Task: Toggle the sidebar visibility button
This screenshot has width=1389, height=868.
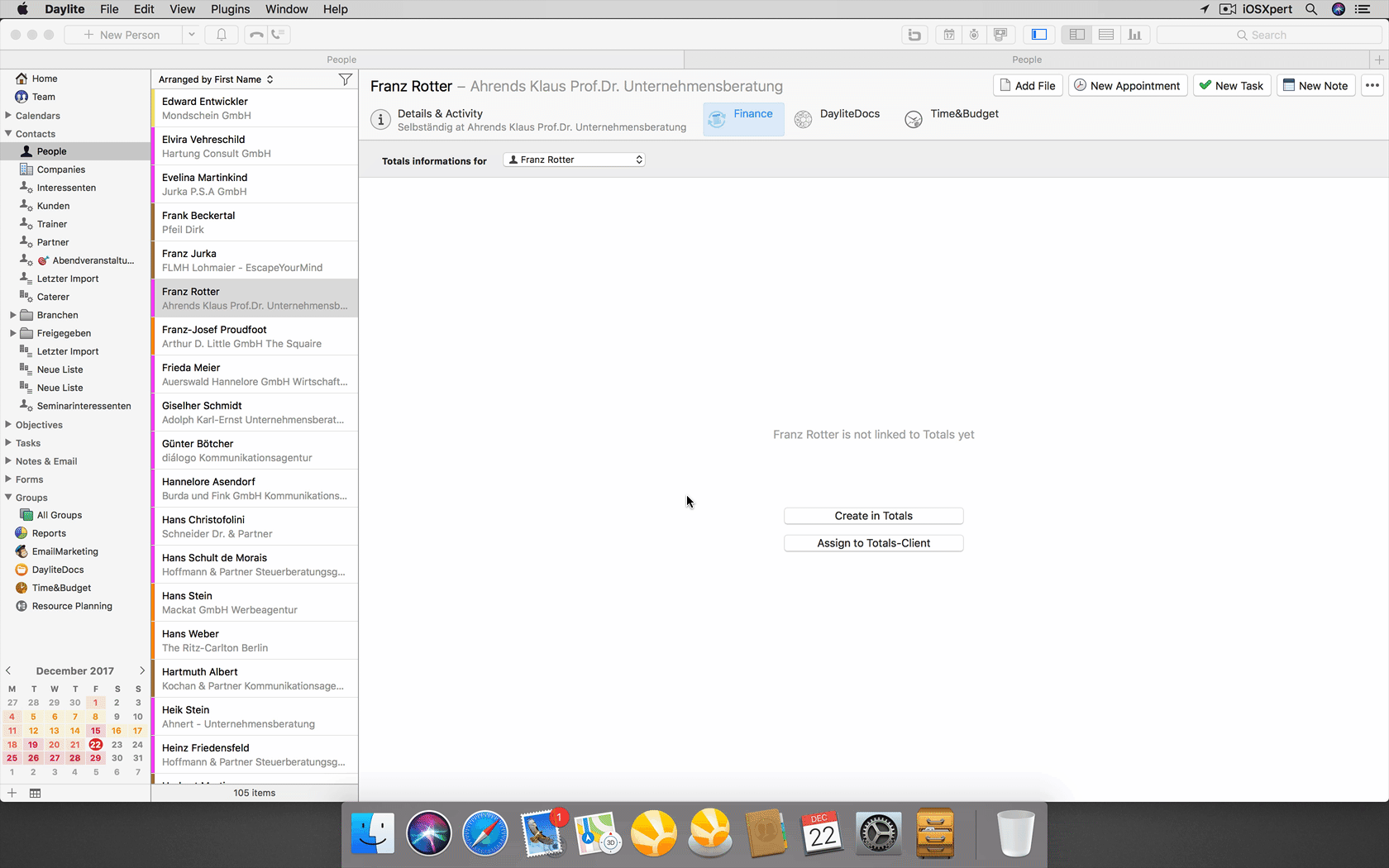Action: click(1039, 35)
